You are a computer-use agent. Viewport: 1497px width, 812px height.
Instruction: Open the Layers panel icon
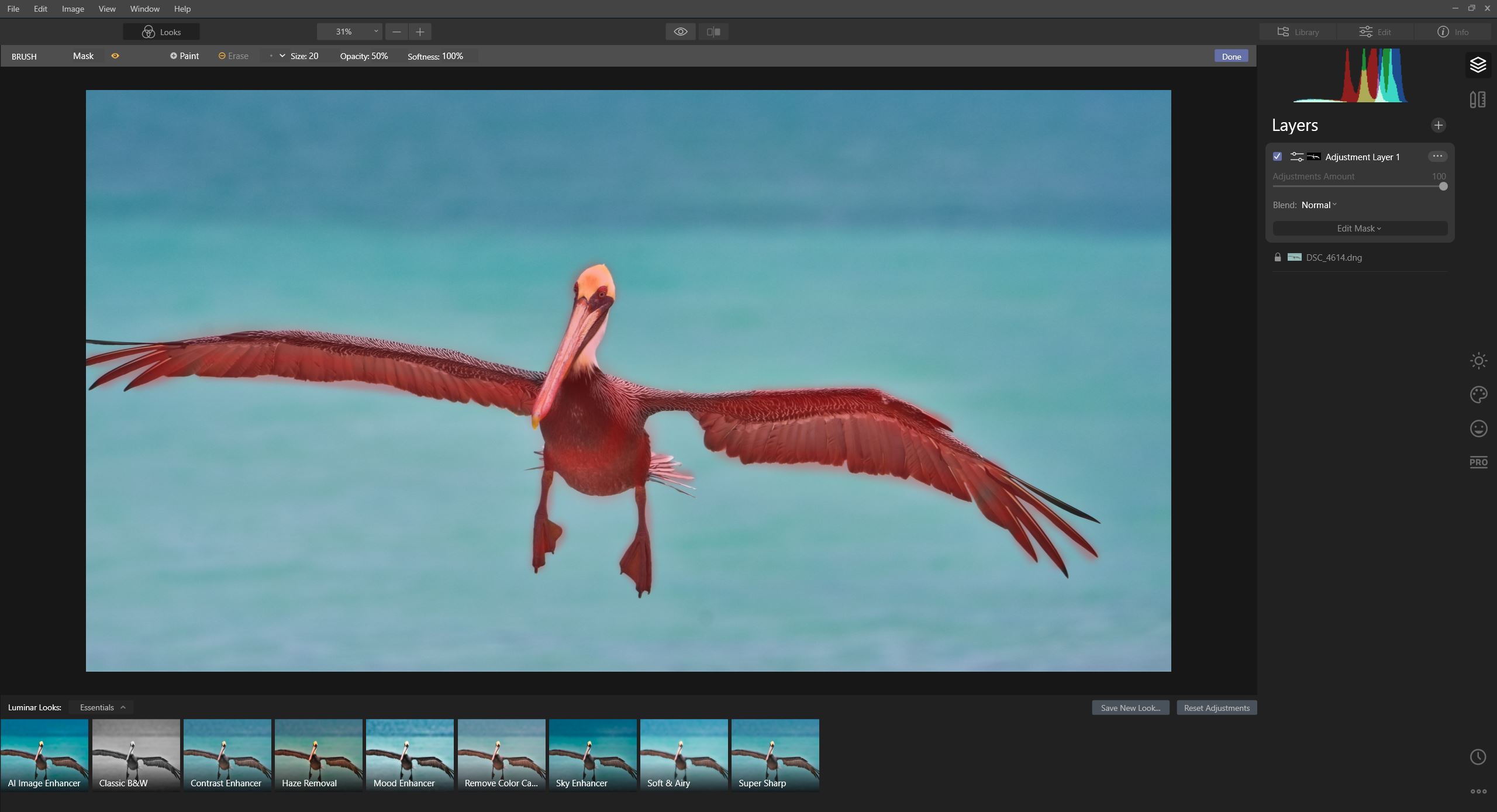click(x=1478, y=64)
